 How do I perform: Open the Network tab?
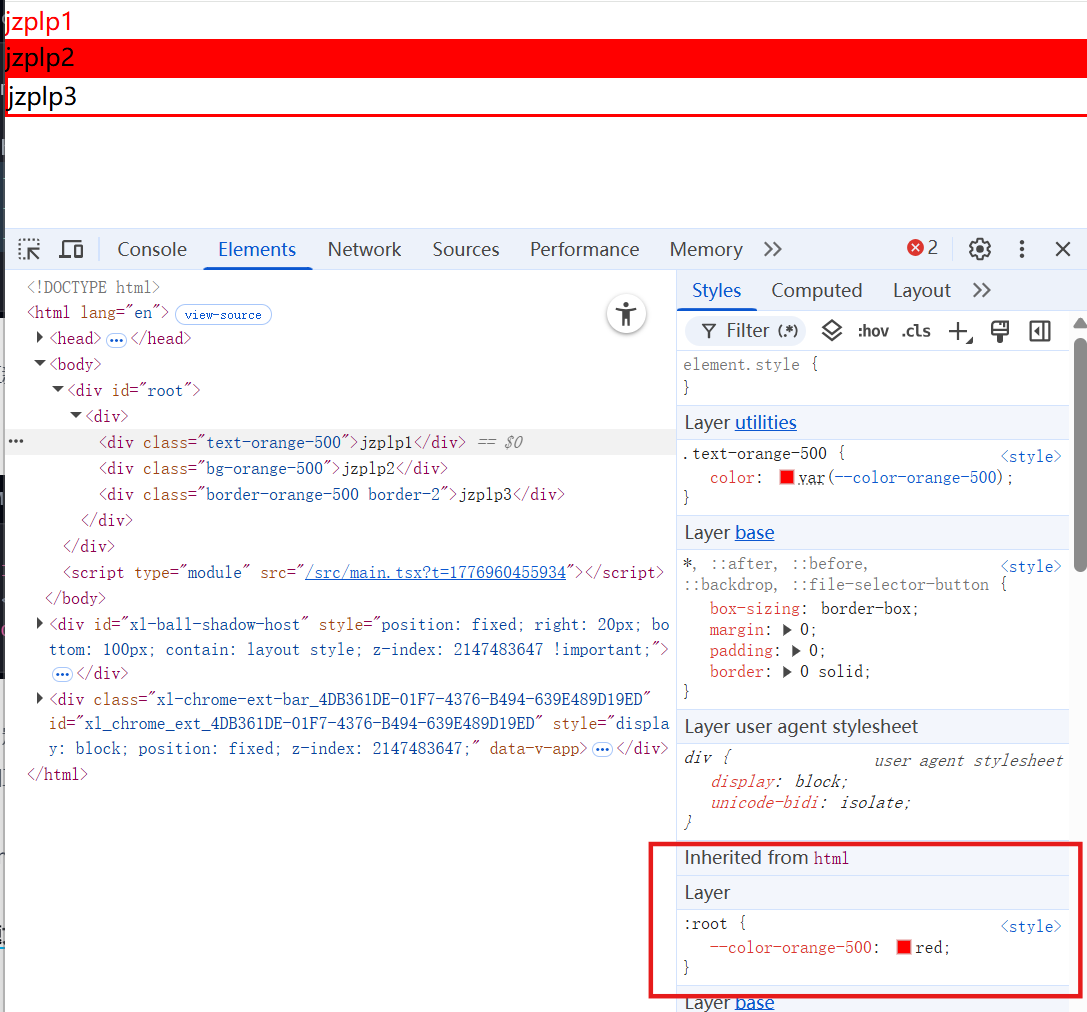point(364,249)
